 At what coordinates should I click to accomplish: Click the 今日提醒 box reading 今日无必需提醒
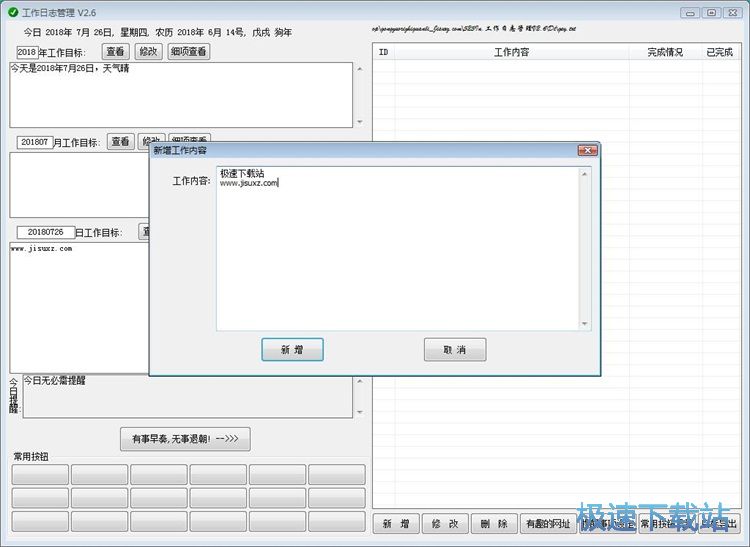click(188, 396)
